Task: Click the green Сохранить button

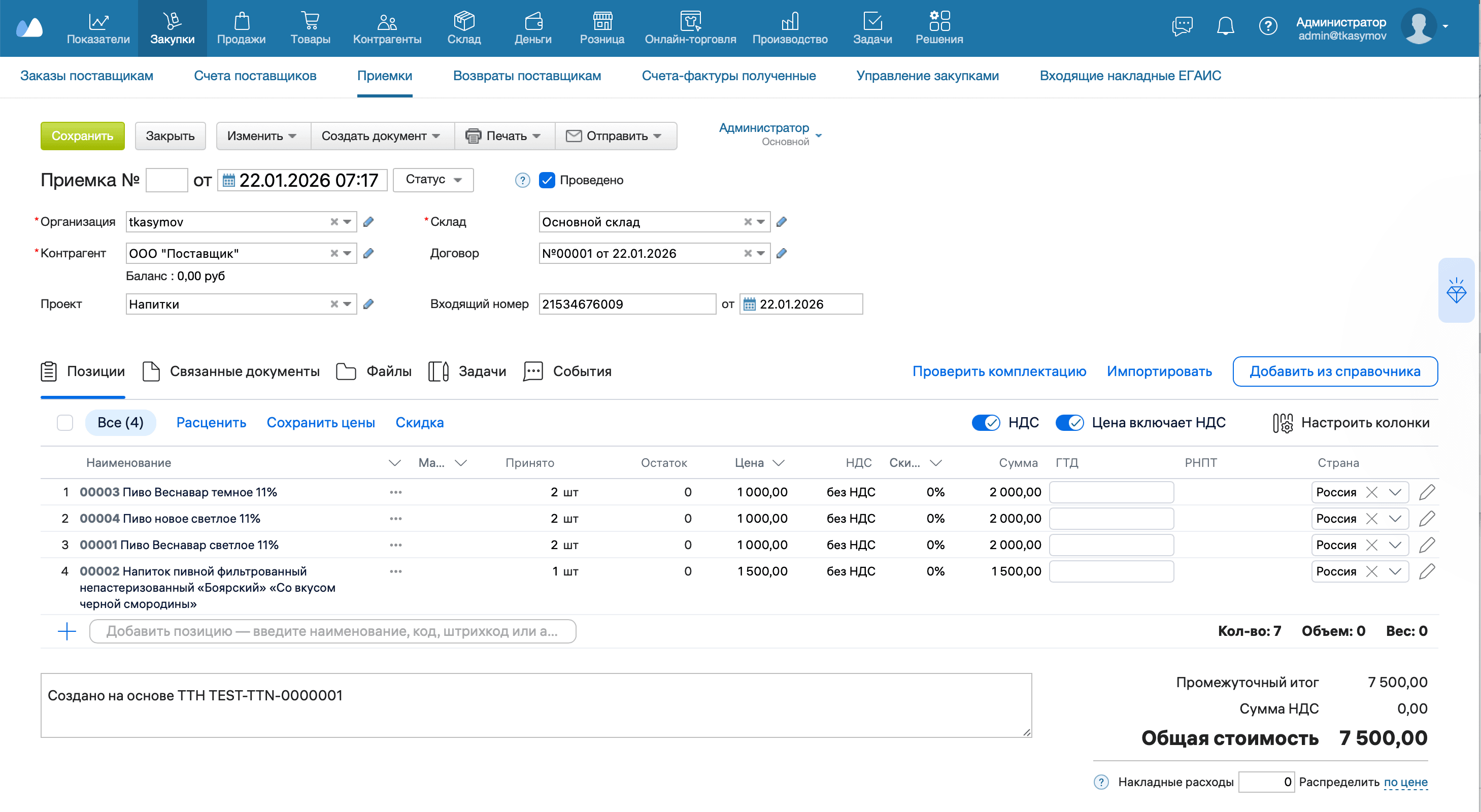Action: point(82,136)
